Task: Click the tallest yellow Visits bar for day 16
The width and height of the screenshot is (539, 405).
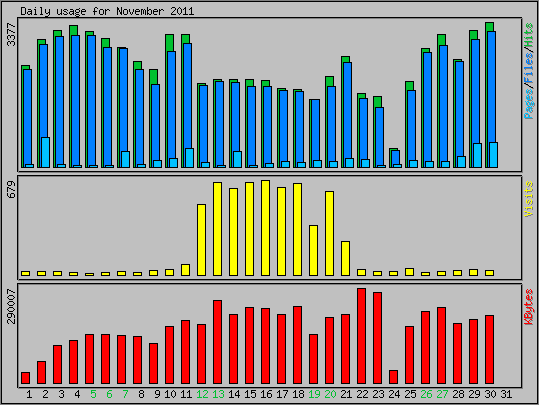Action: (265, 228)
